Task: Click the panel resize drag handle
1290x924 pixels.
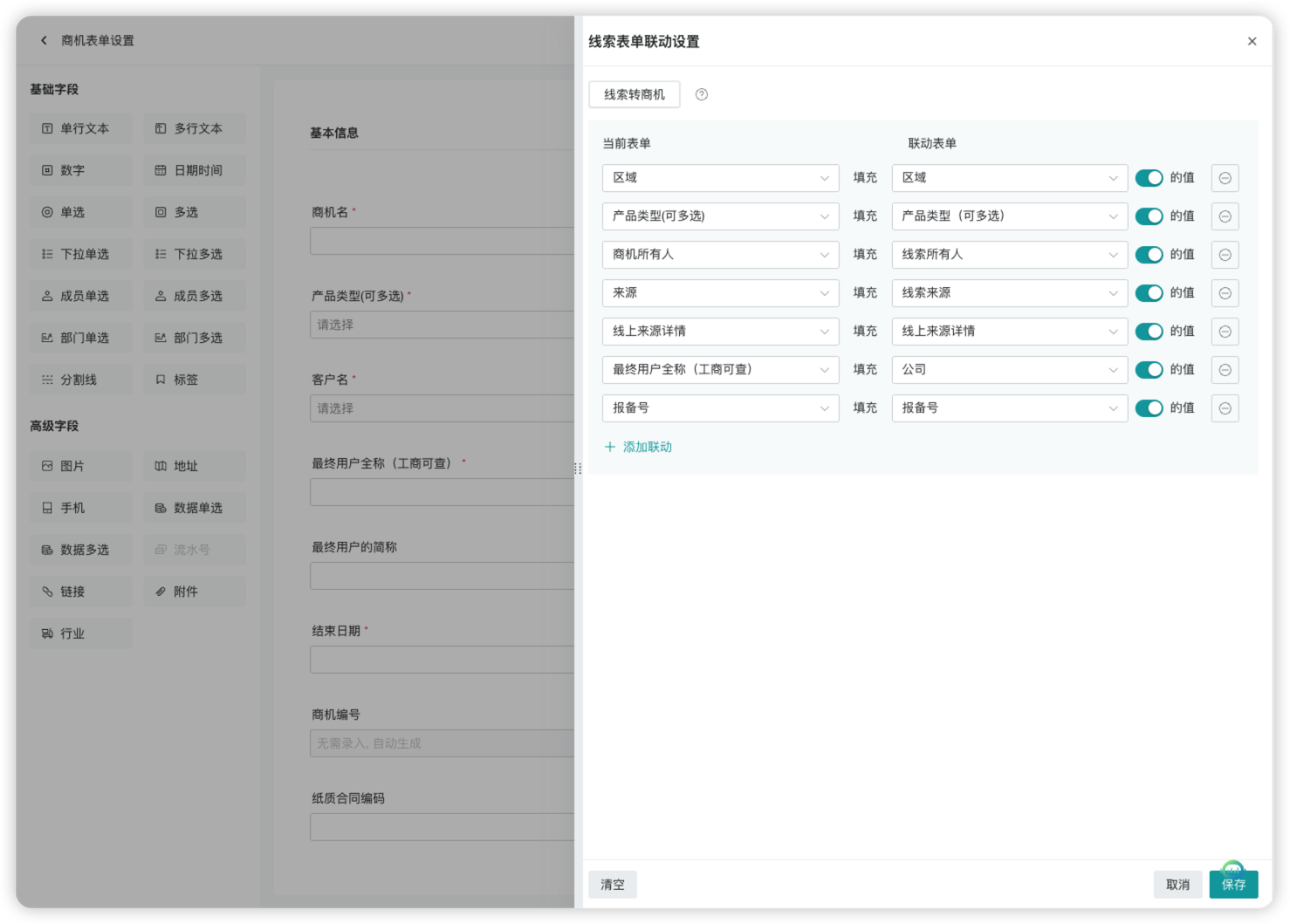Action: click(x=578, y=469)
